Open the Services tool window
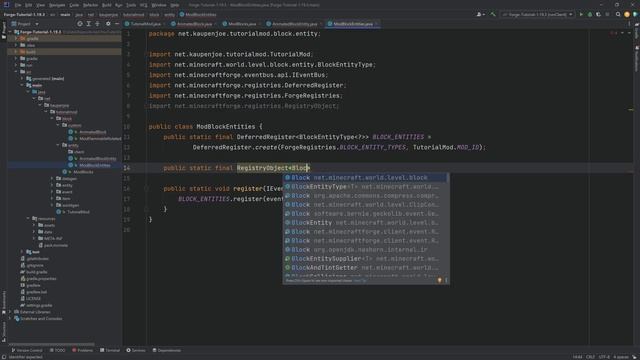Screen dimensions: 640x360 click(x=136, y=350)
